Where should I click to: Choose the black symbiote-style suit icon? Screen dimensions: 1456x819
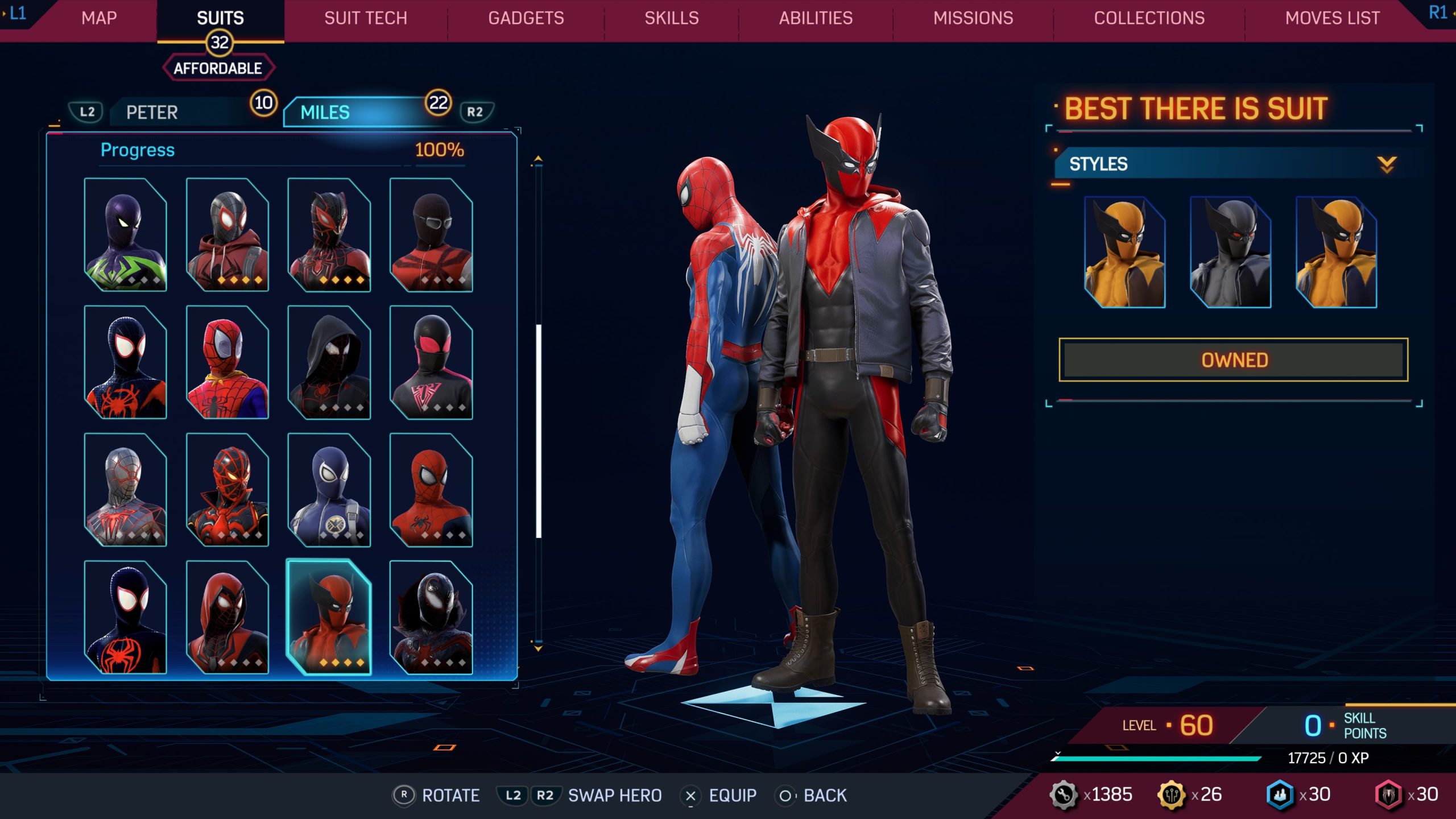point(431,617)
